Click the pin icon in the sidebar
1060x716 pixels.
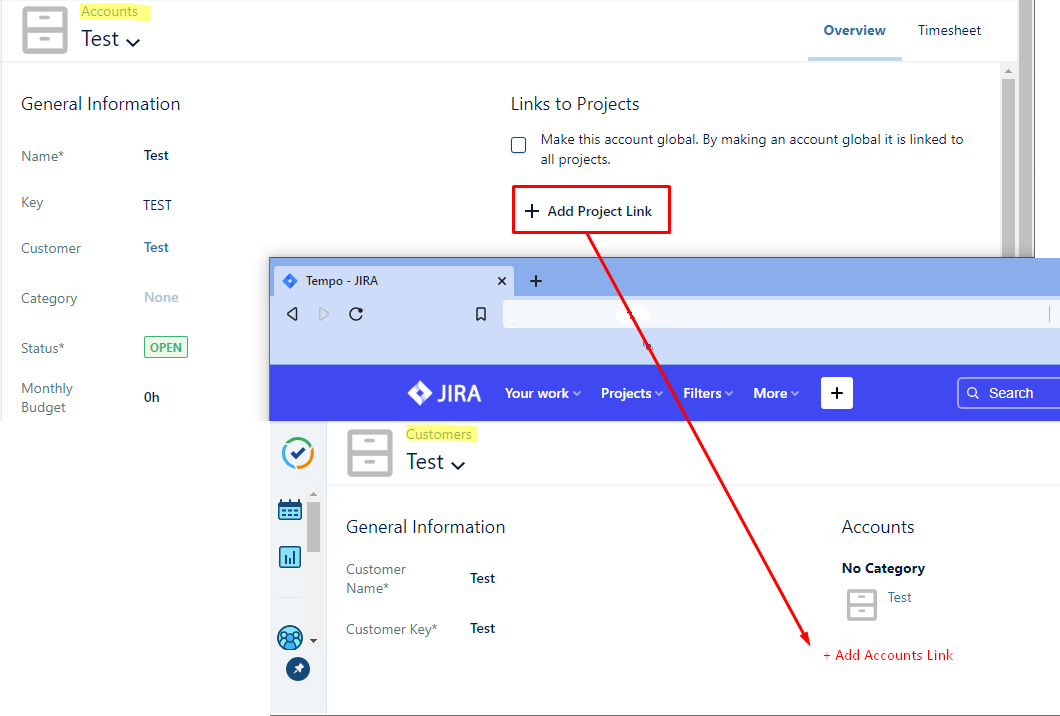coord(297,669)
